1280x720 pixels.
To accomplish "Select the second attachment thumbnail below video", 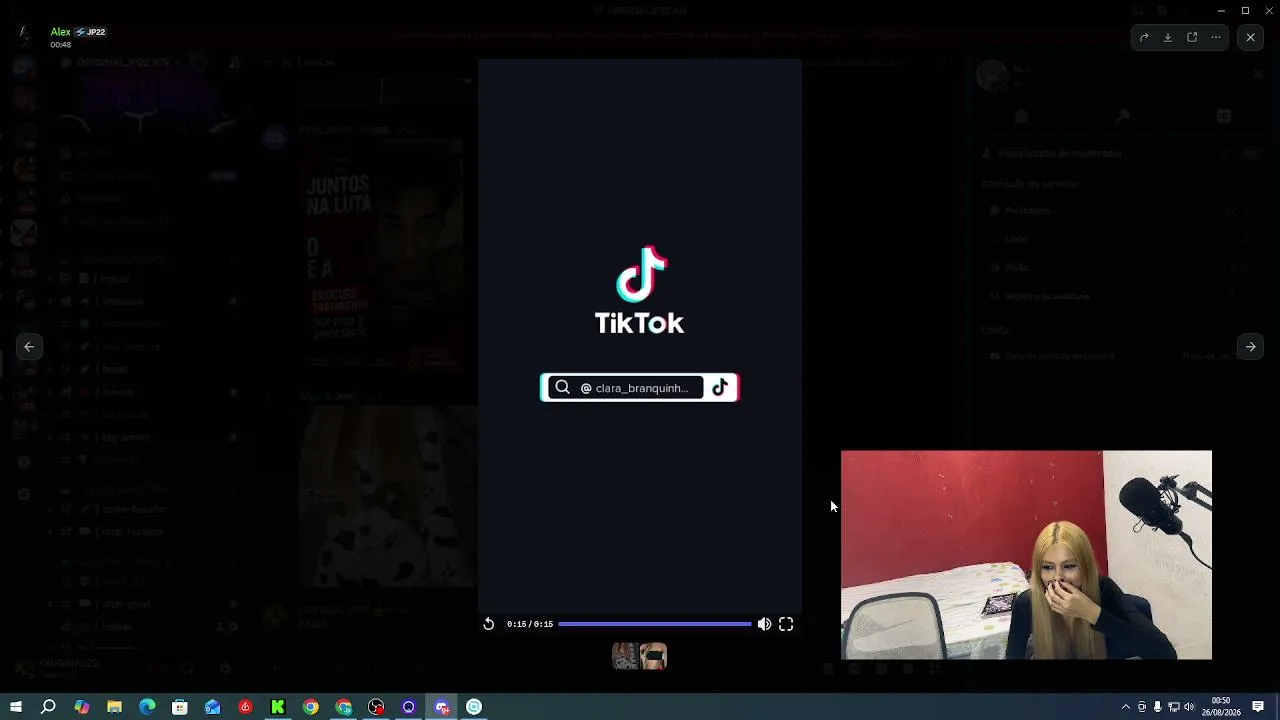I will (653, 656).
